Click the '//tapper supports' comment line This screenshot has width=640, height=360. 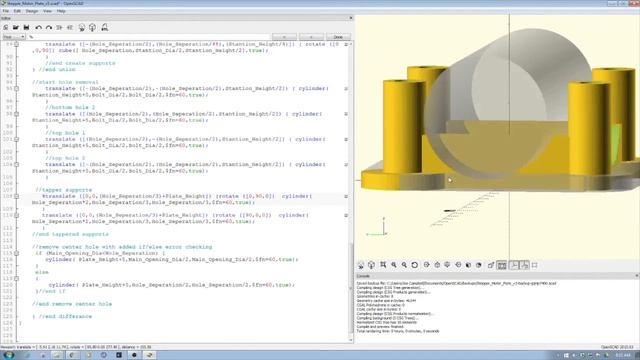click(x=64, y=190)
